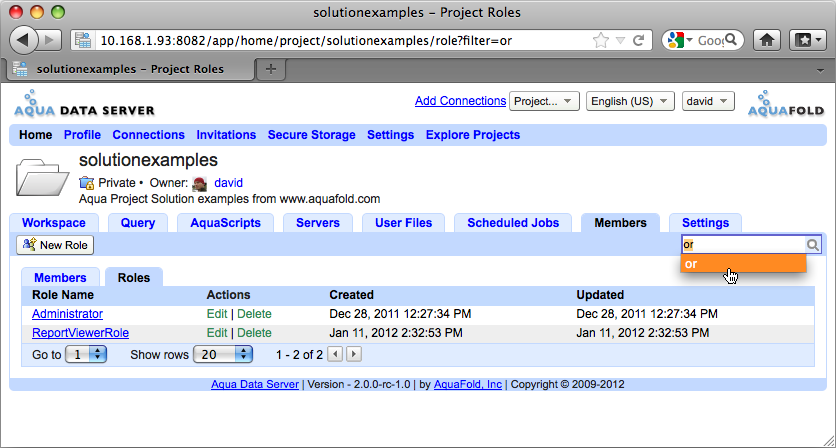Open a new browser tab with the plus button

(271, 69)
